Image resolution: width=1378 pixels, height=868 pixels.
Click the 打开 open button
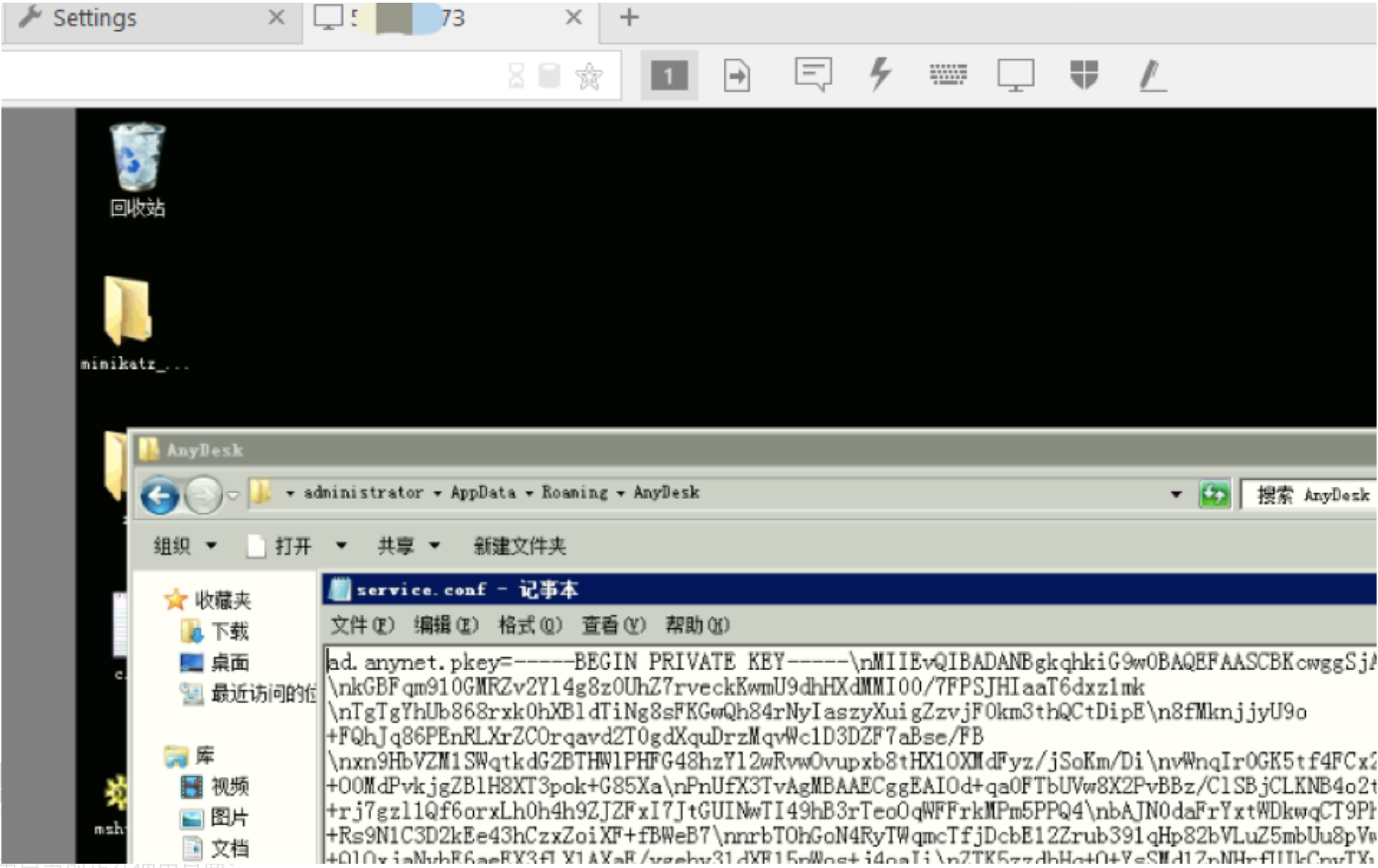point(280,546)
